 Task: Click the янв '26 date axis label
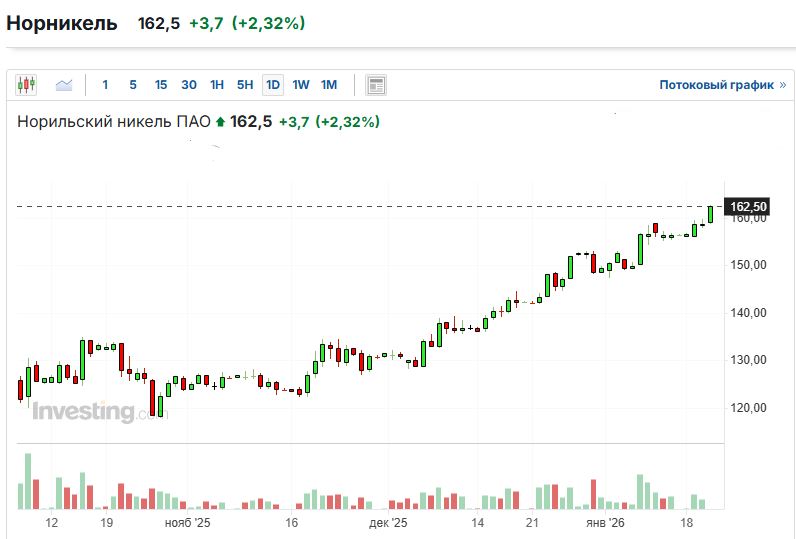point(605,522)
